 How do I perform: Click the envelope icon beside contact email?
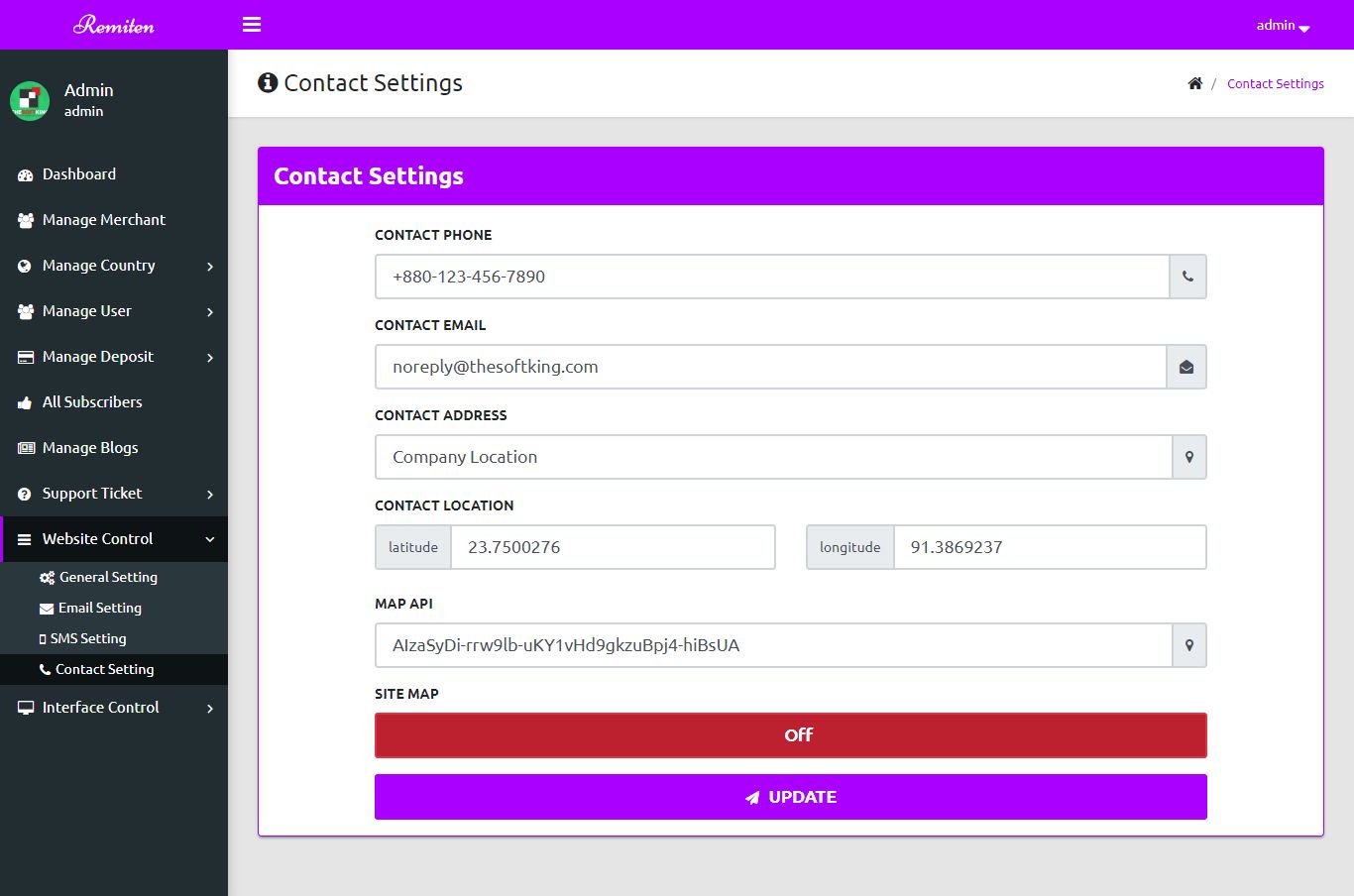[1186, 367]
